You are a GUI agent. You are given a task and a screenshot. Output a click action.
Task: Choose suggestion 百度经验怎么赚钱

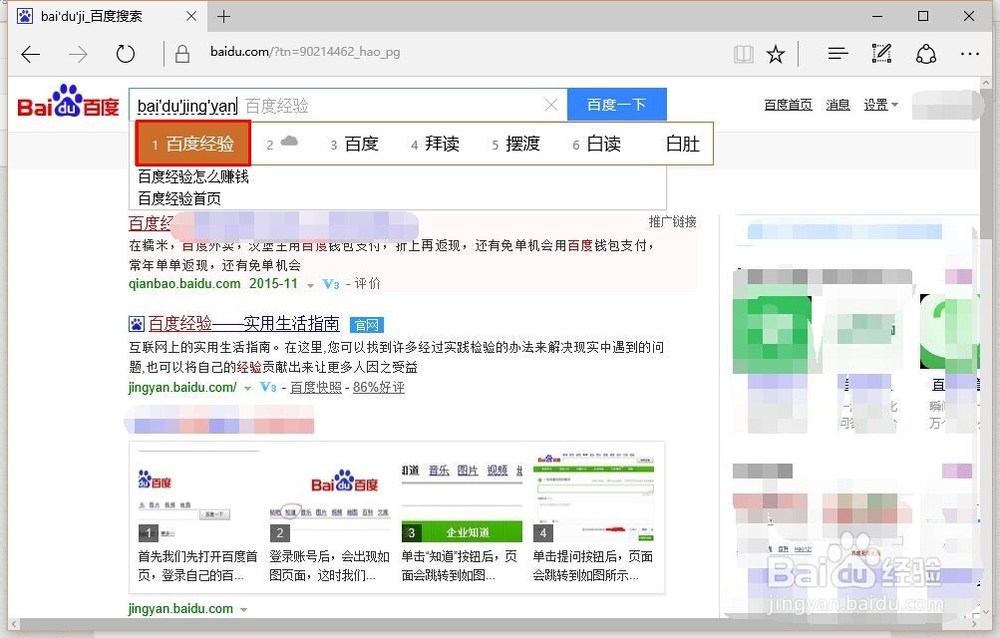(193, 177)
